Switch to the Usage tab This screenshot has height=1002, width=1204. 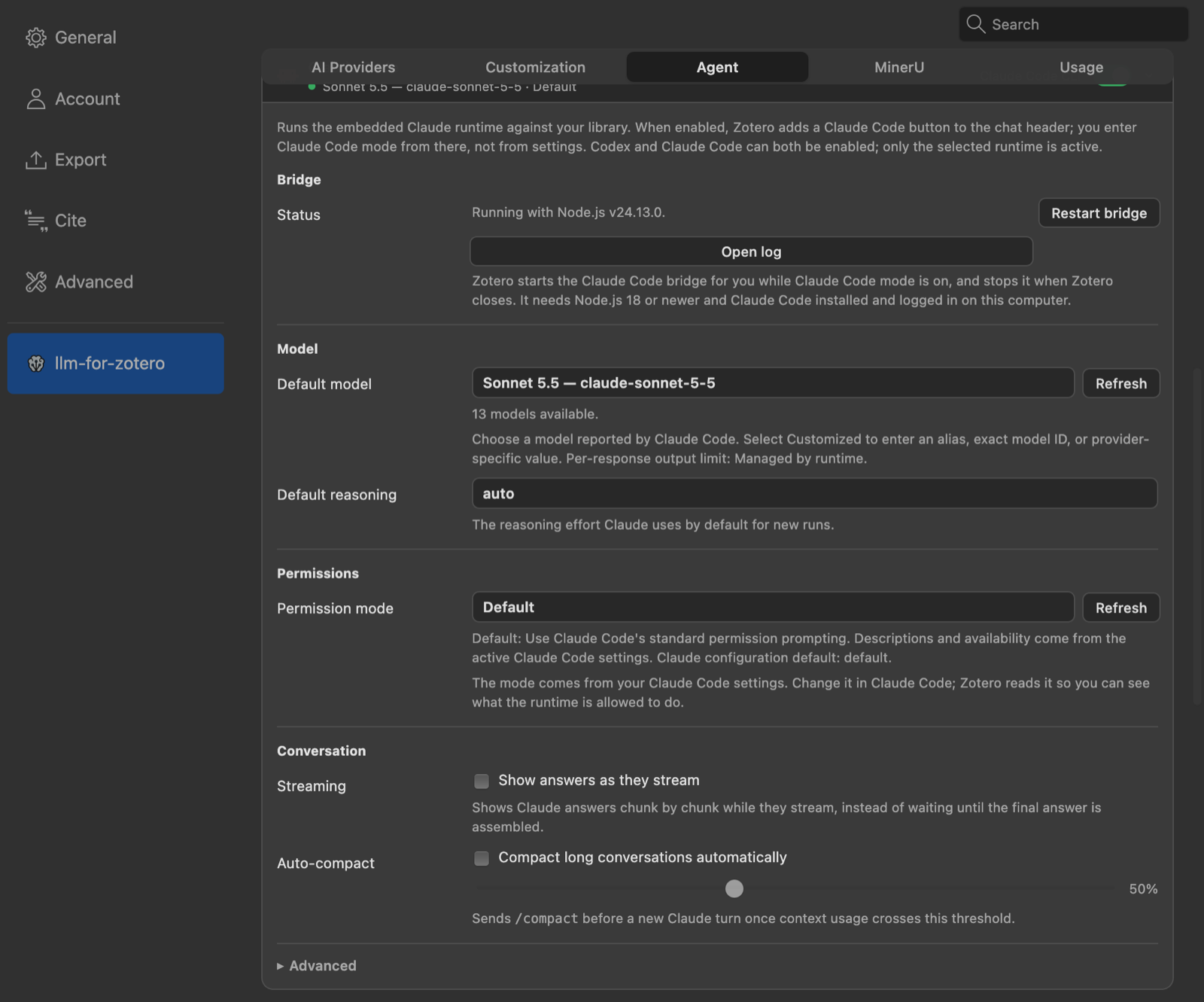[1081, 67]
